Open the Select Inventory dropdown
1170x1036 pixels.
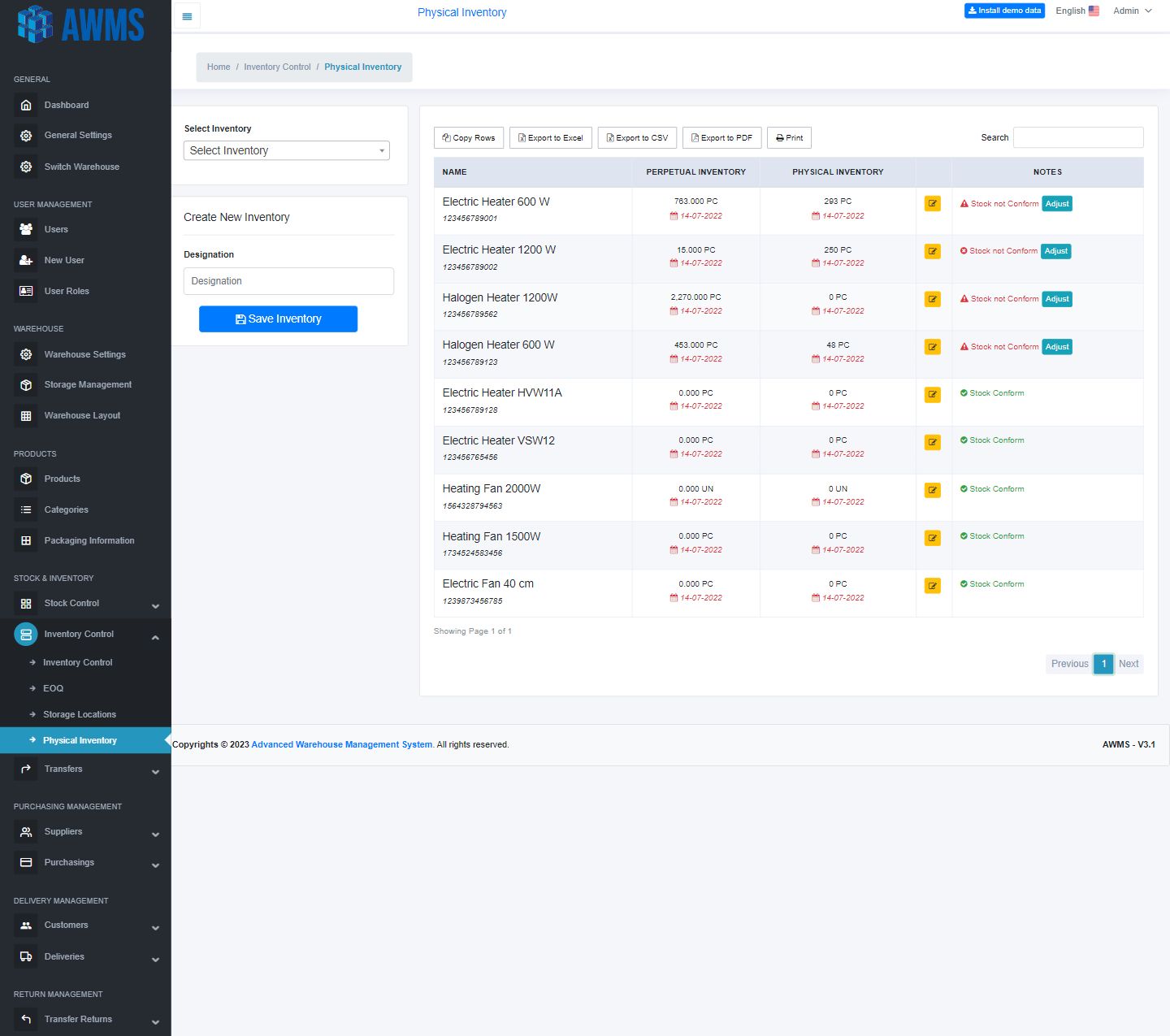[286, 150]
